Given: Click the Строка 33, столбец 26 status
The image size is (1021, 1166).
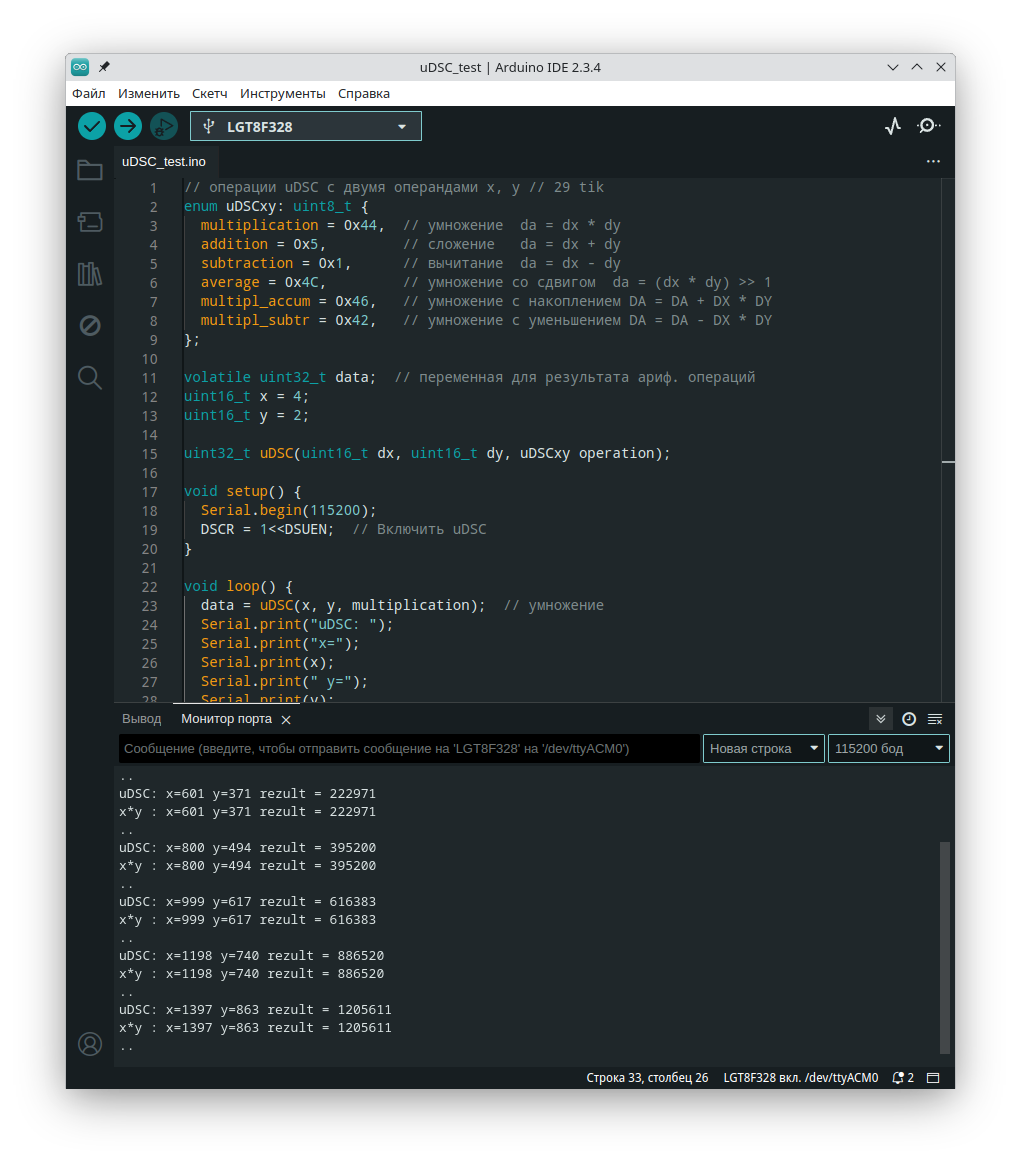Looking at the screenshot, I should tap(647, 1078).
